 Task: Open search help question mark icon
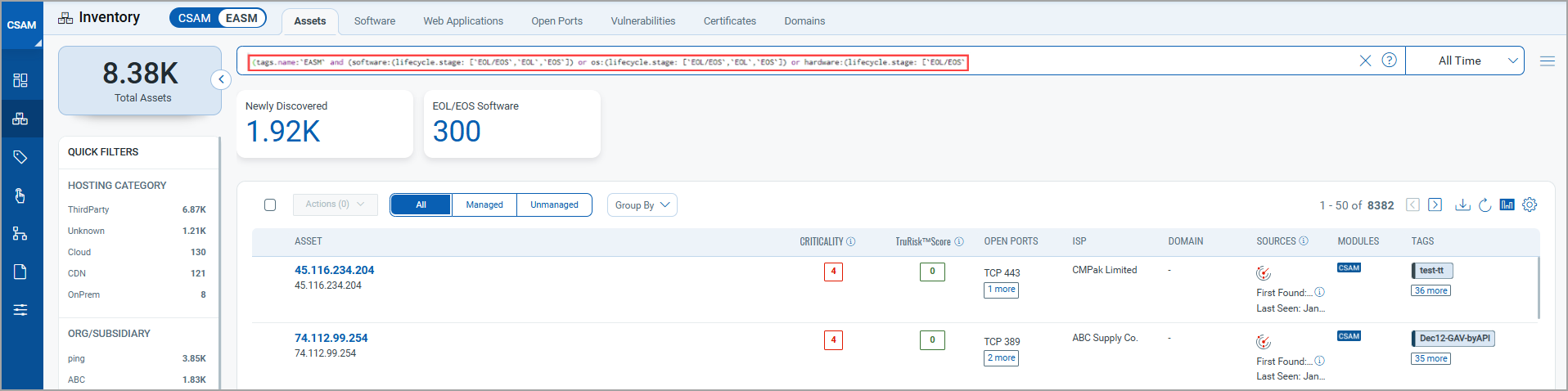pyautogui.click(x=1389, y=60)
